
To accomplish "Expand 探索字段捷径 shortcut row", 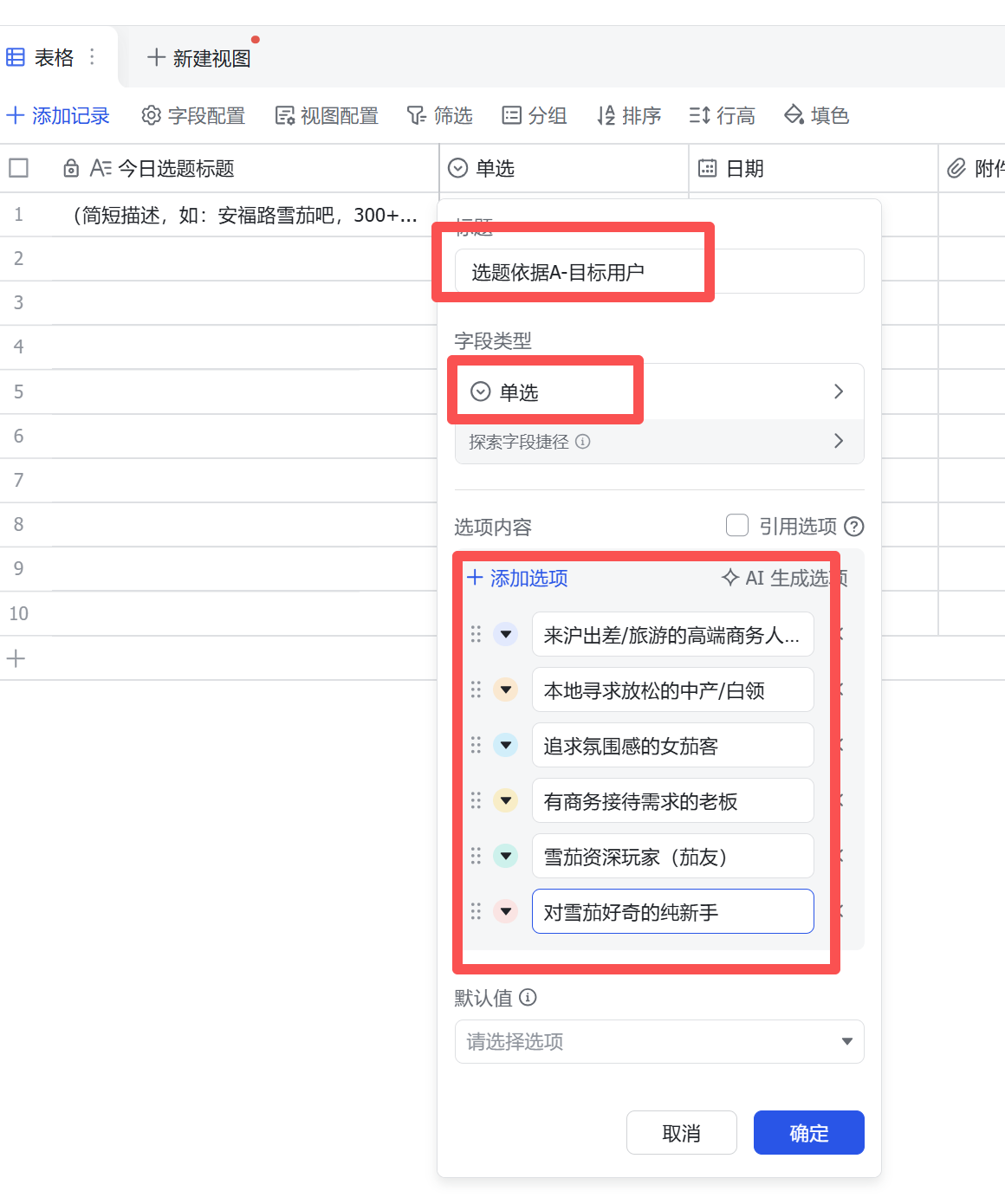I will click(x=658, y=442).
